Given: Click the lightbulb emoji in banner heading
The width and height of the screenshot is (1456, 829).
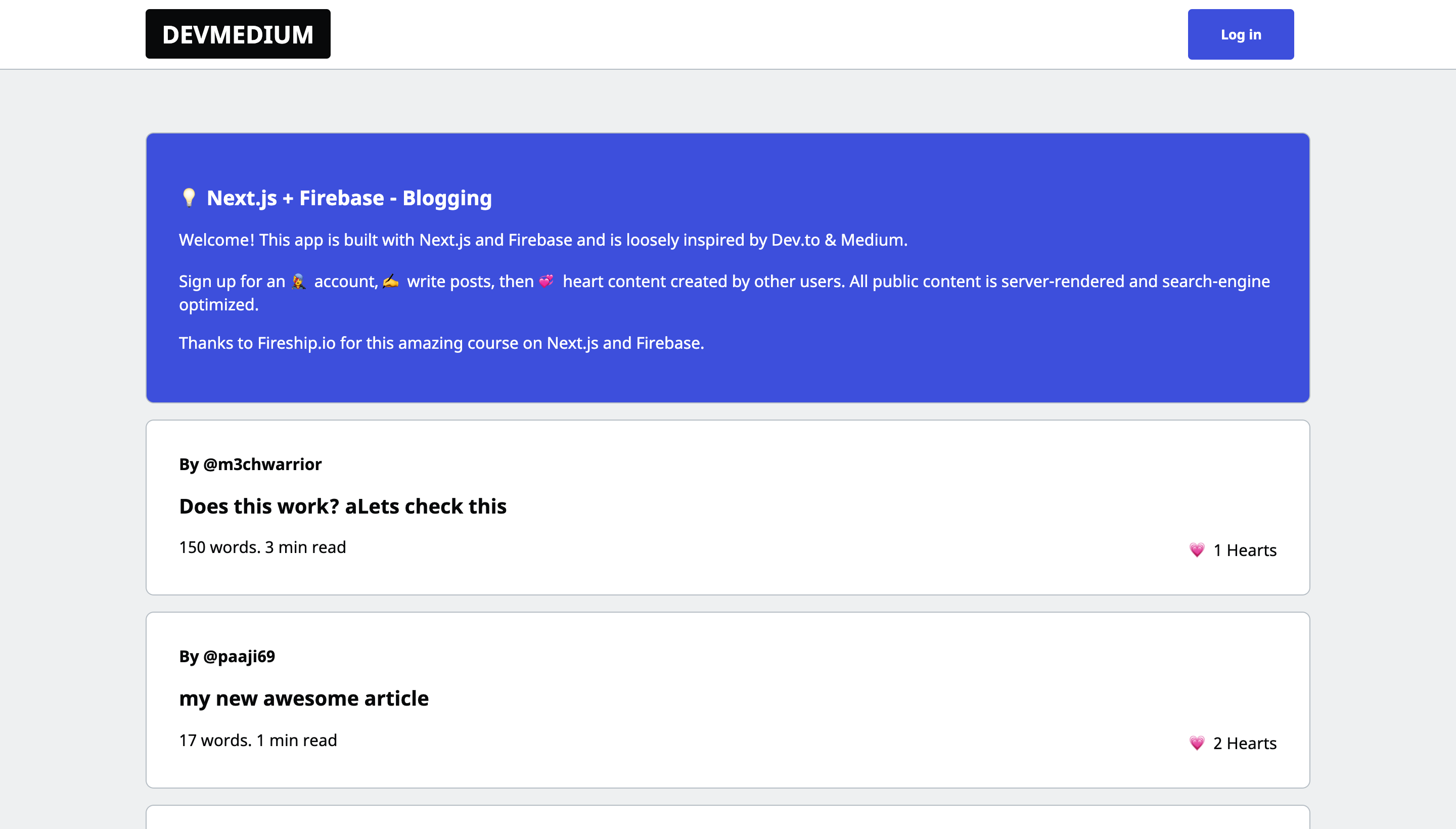Looking at the screenshot, I should click(189, 198).
